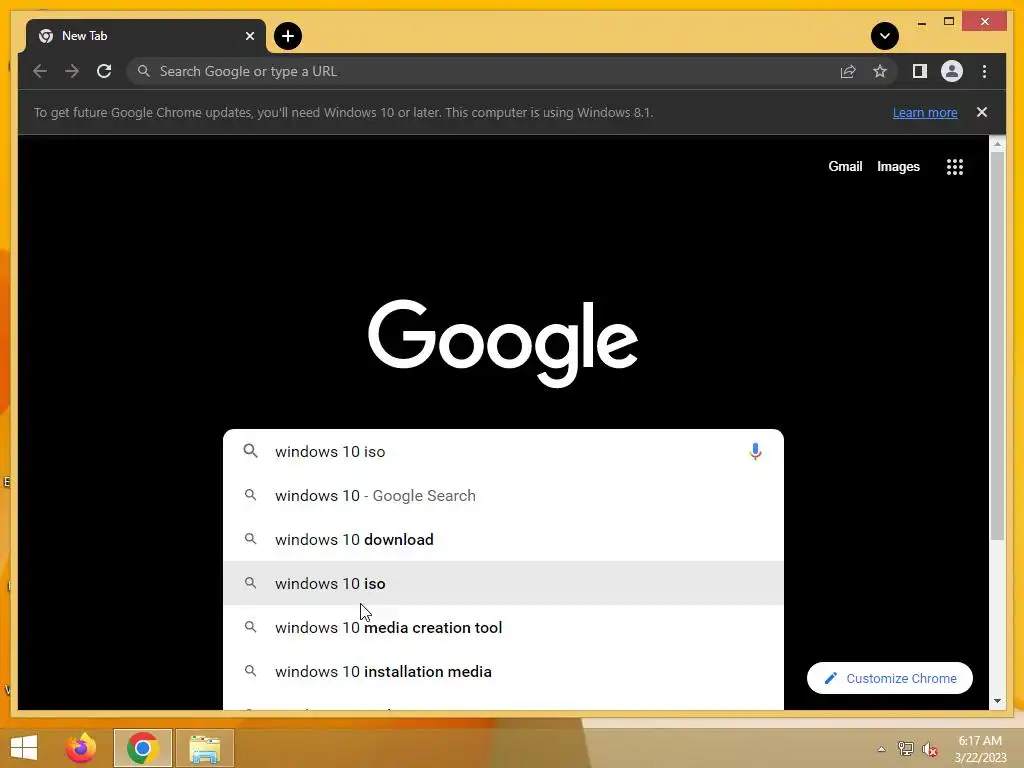Click the scrollbar down arrow
This screenshot has width=1024, height=768.
[997, 701]
